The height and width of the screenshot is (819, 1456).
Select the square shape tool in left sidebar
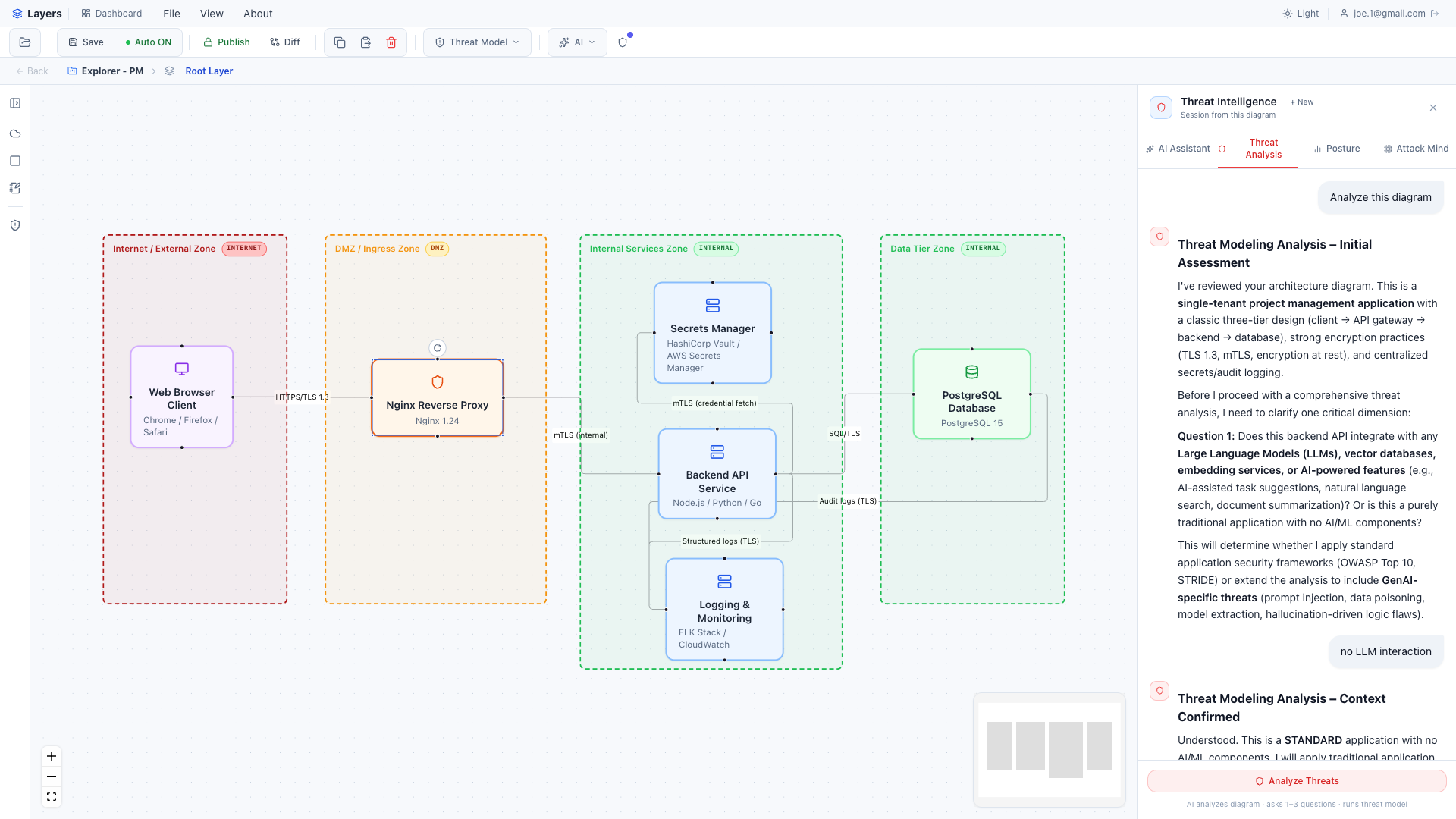tap(15, 161)
